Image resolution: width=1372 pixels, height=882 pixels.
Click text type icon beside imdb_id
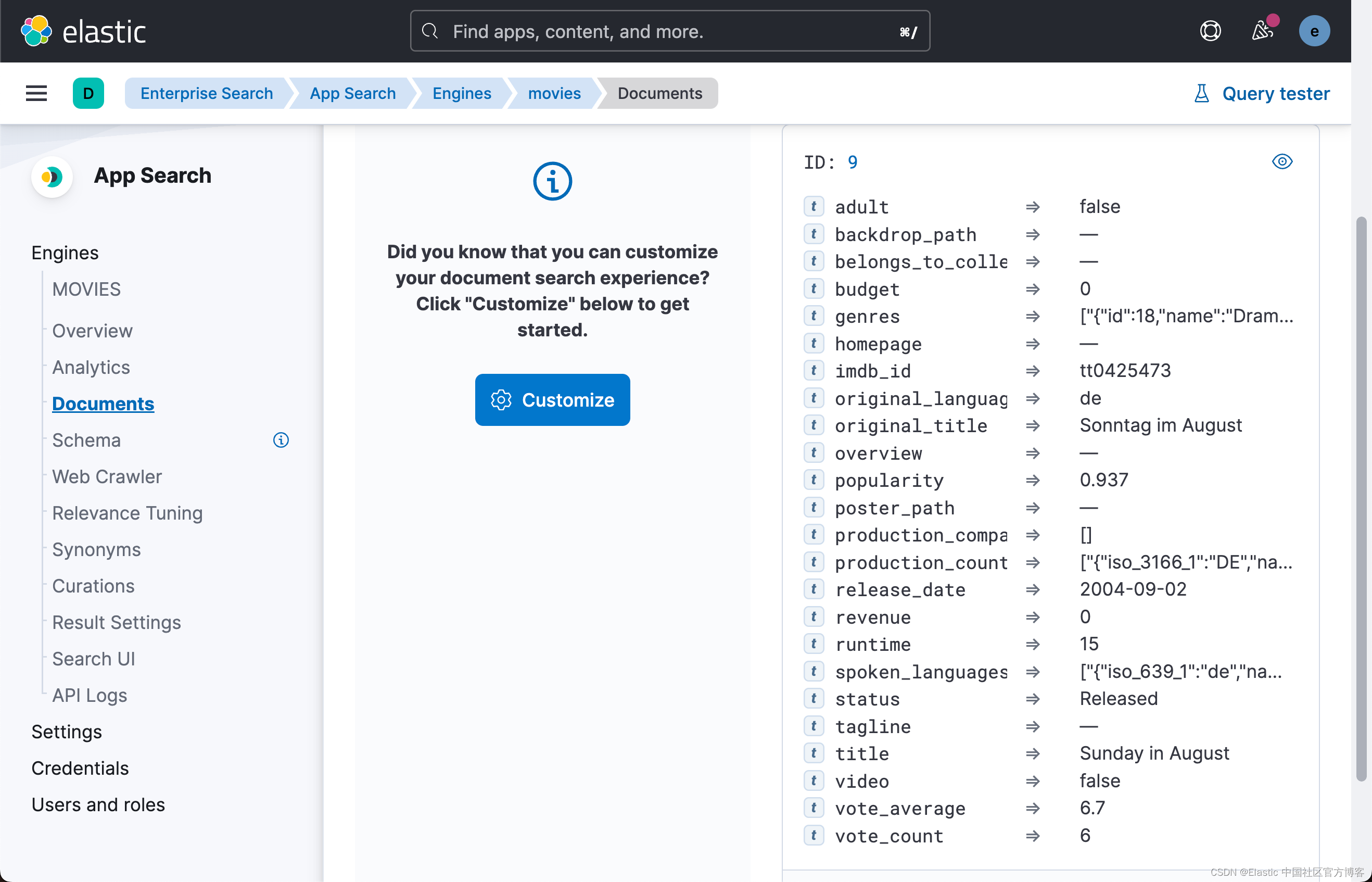(x=814, y=371)
